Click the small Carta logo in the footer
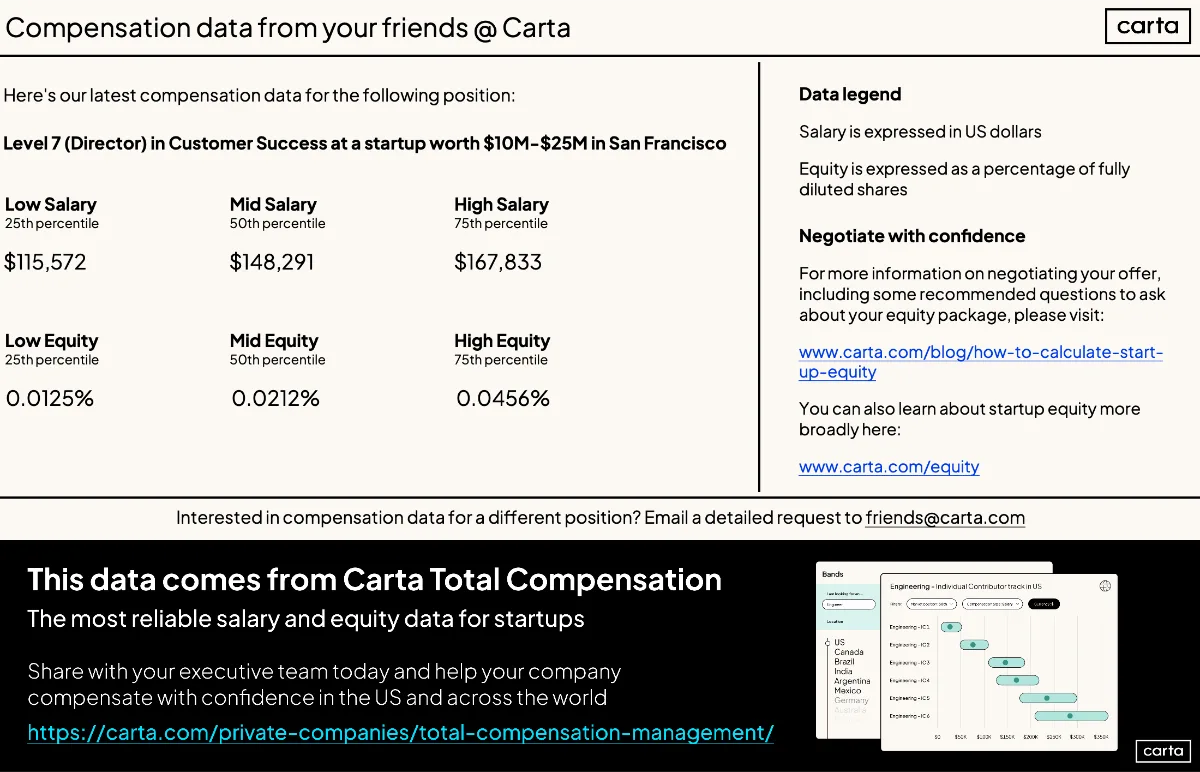The height and width of the screenshot is (772, 1200). point(1162,751)
